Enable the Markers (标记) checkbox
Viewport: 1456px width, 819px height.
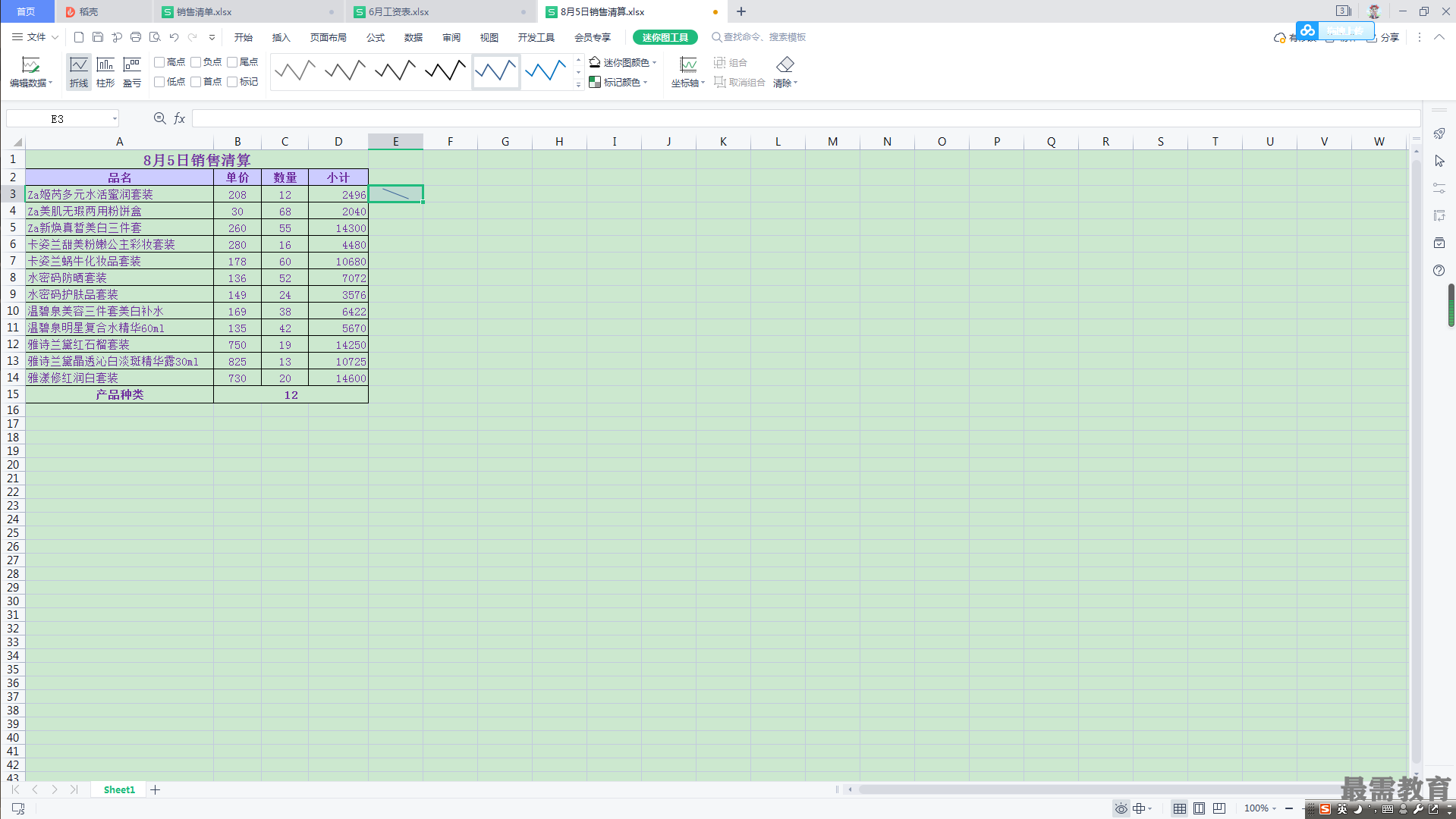pos(232,82)
